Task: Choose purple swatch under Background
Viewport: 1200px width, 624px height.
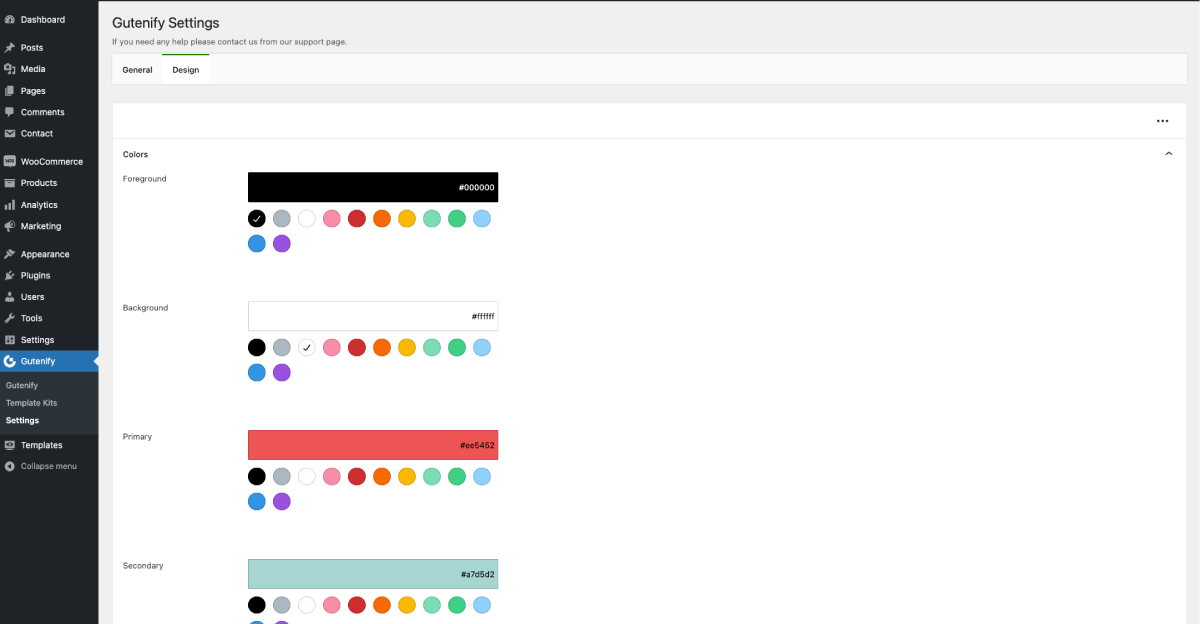Action: click(x=282, y=372)
